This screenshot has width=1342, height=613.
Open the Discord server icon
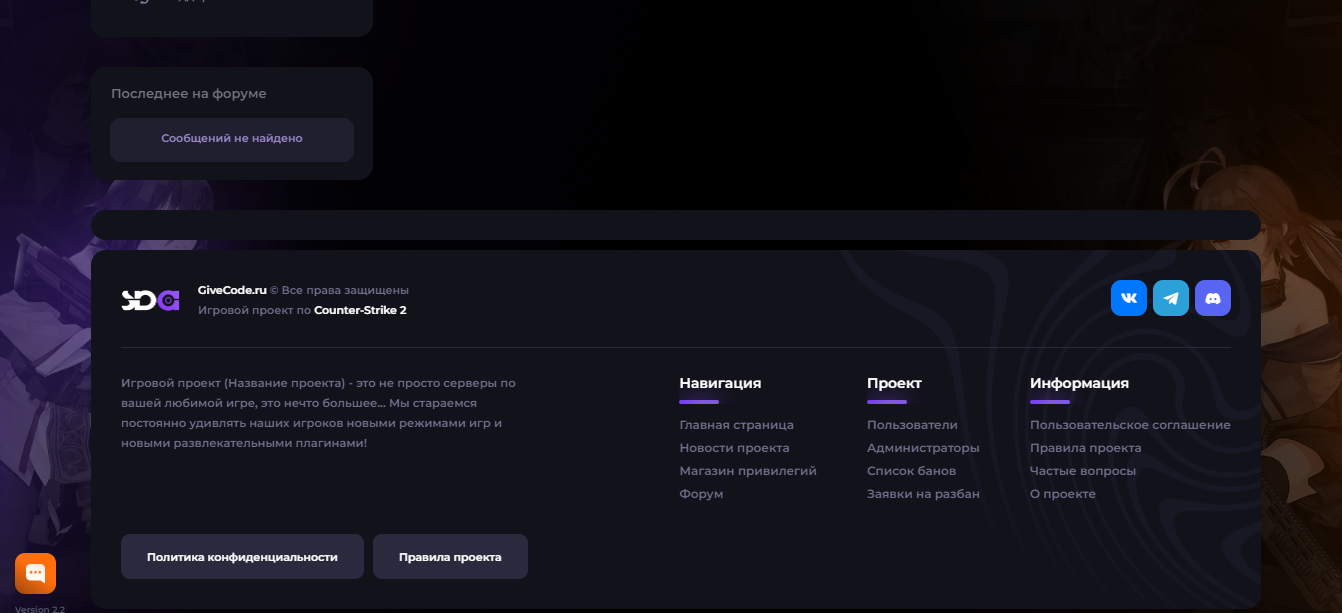(1212, 298)
